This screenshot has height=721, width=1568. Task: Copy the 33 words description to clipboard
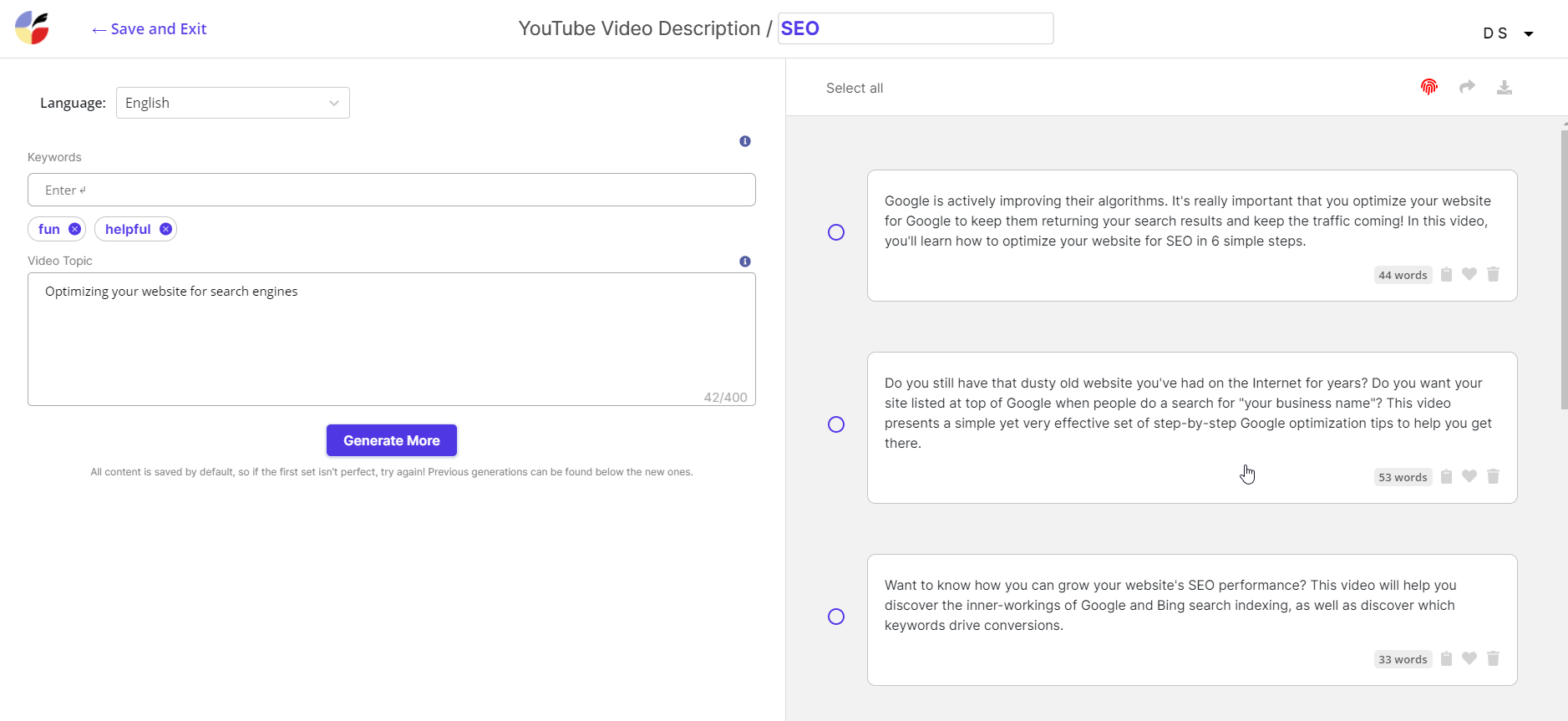(1446, 658)
